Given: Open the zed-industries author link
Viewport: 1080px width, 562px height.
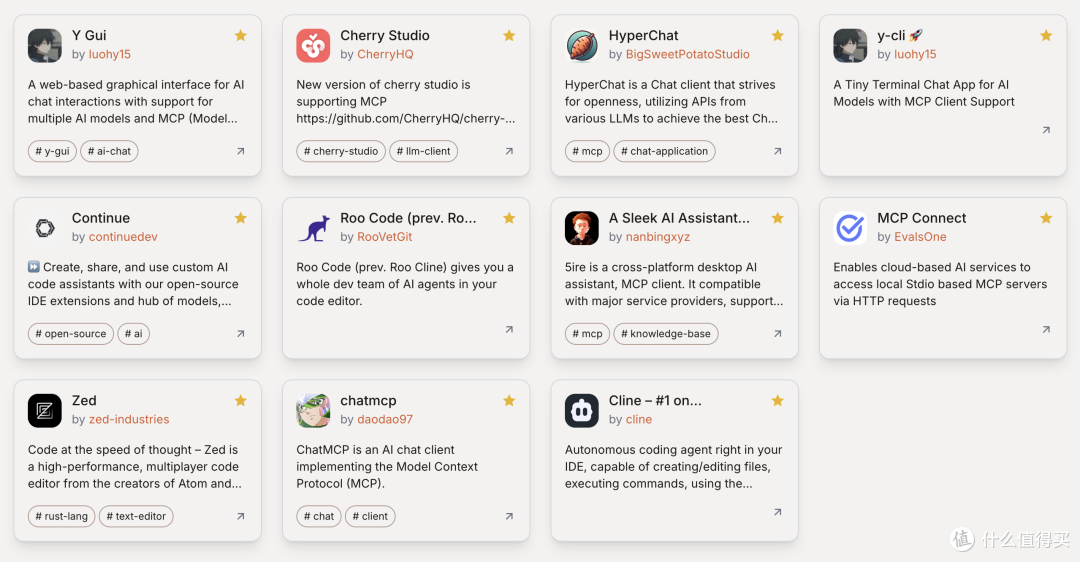Looking at the screenshot, I should click(x=129, y=419).
